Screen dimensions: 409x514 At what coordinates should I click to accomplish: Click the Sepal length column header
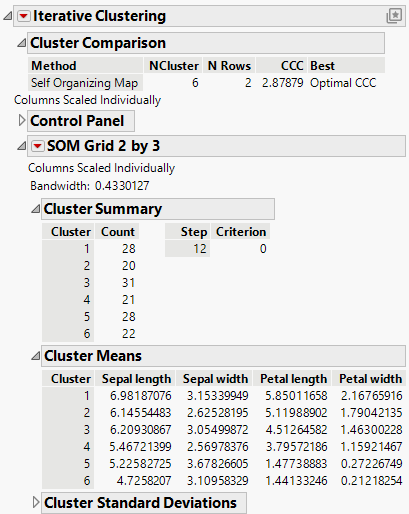point(136,379)
